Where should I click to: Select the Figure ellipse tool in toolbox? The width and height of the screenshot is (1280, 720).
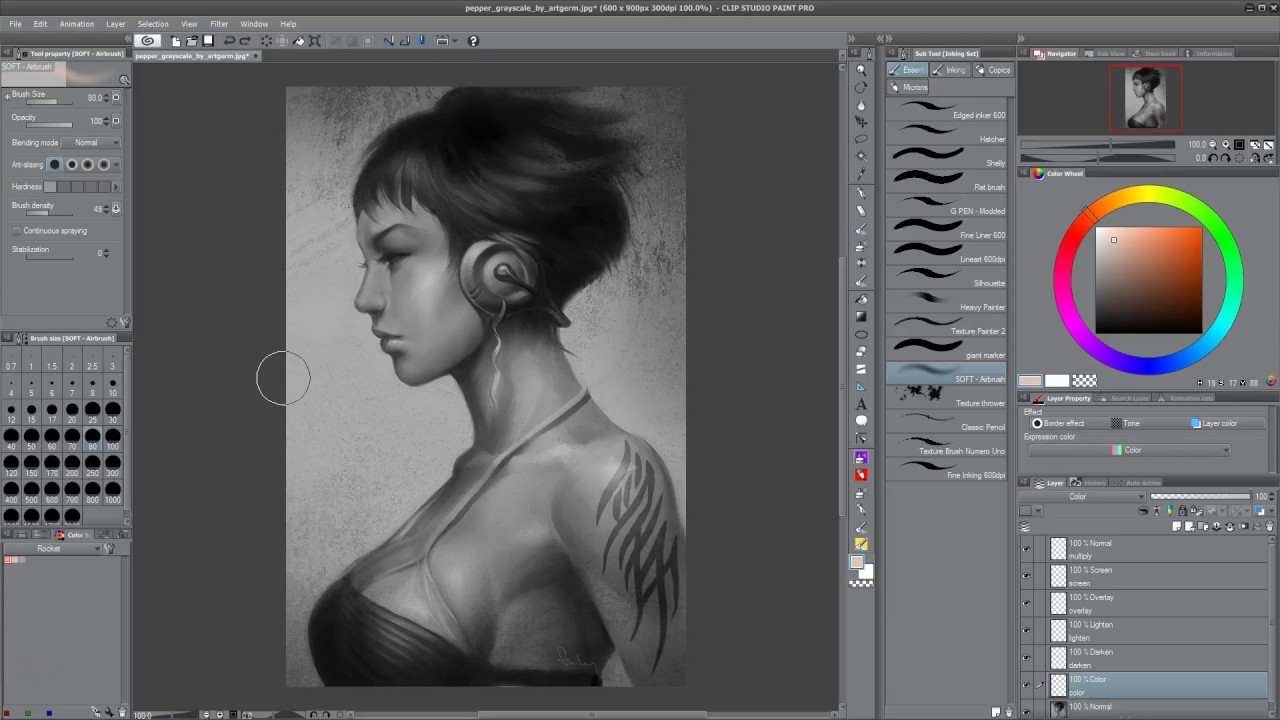pos(861,334)
